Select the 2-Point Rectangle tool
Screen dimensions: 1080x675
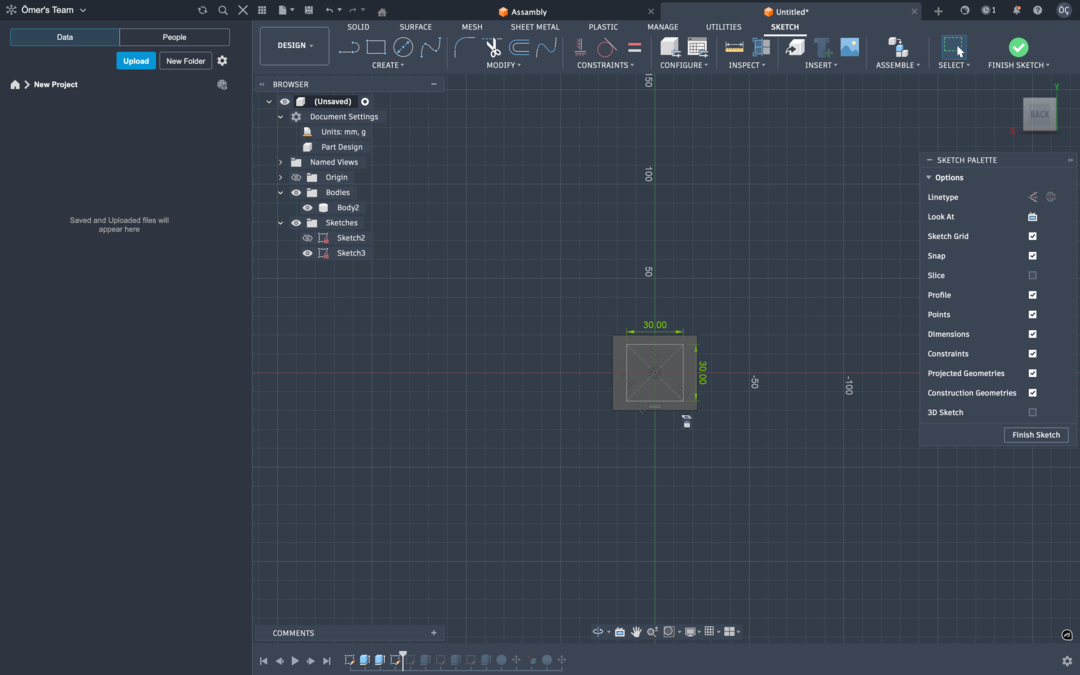point(376,47)
